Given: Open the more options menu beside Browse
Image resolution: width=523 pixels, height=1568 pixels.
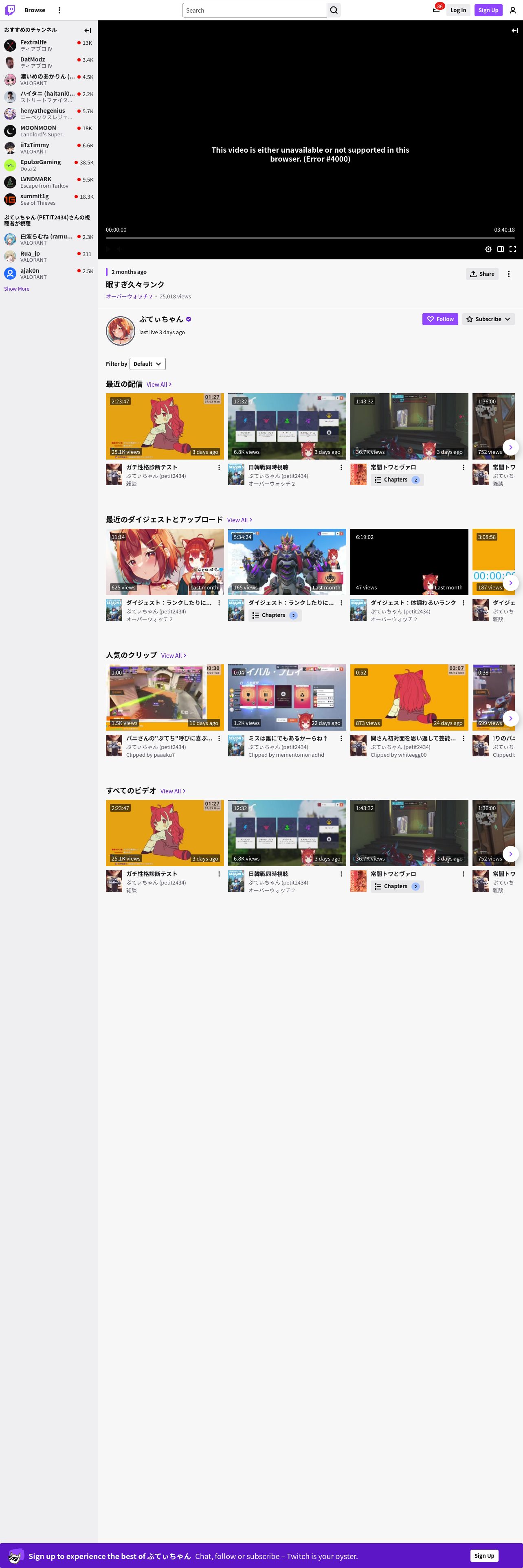Looking at the screenshot, I should click(x=59, y=10).
